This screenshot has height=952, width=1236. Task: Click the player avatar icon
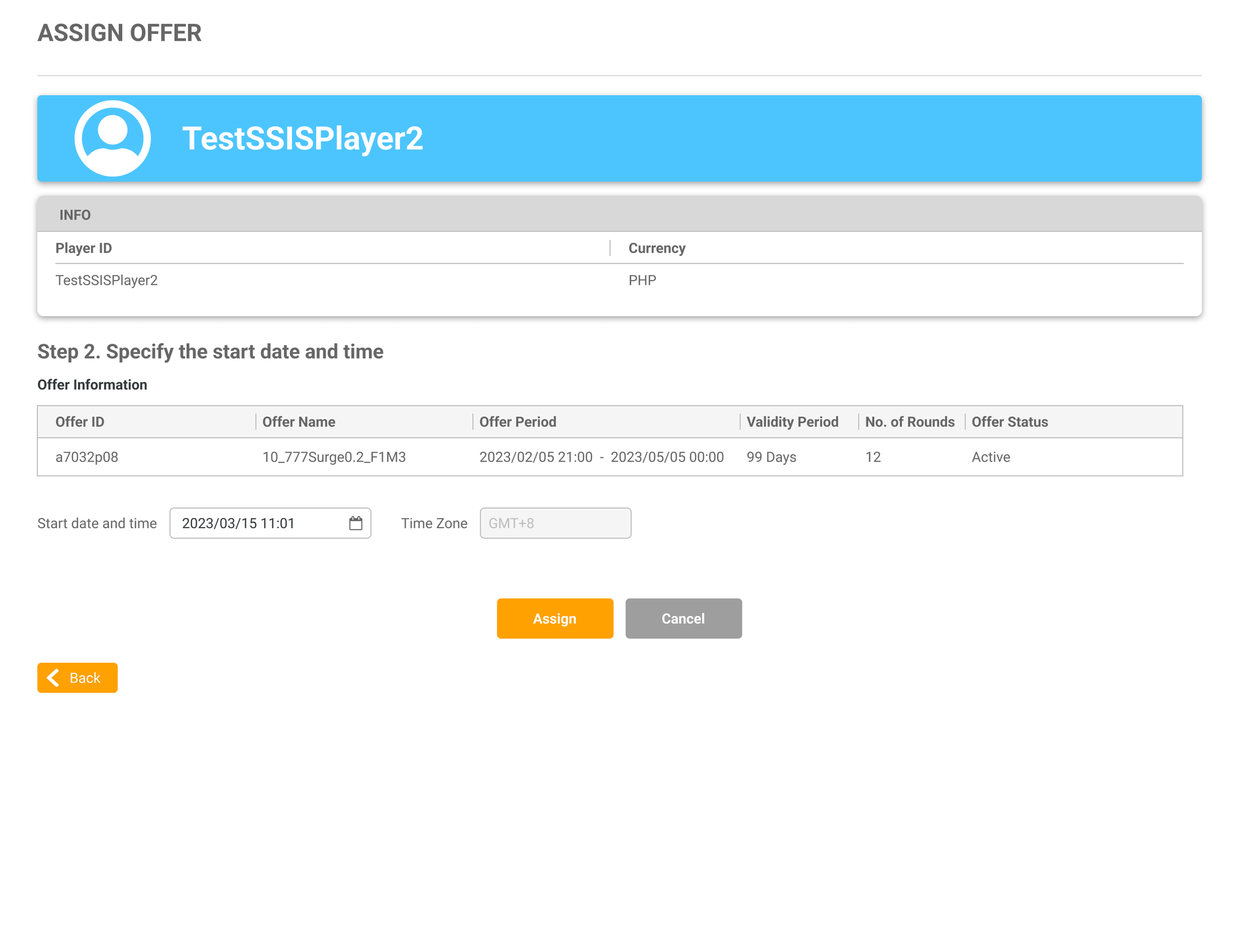pyautogui.click(x=112, y=138)
